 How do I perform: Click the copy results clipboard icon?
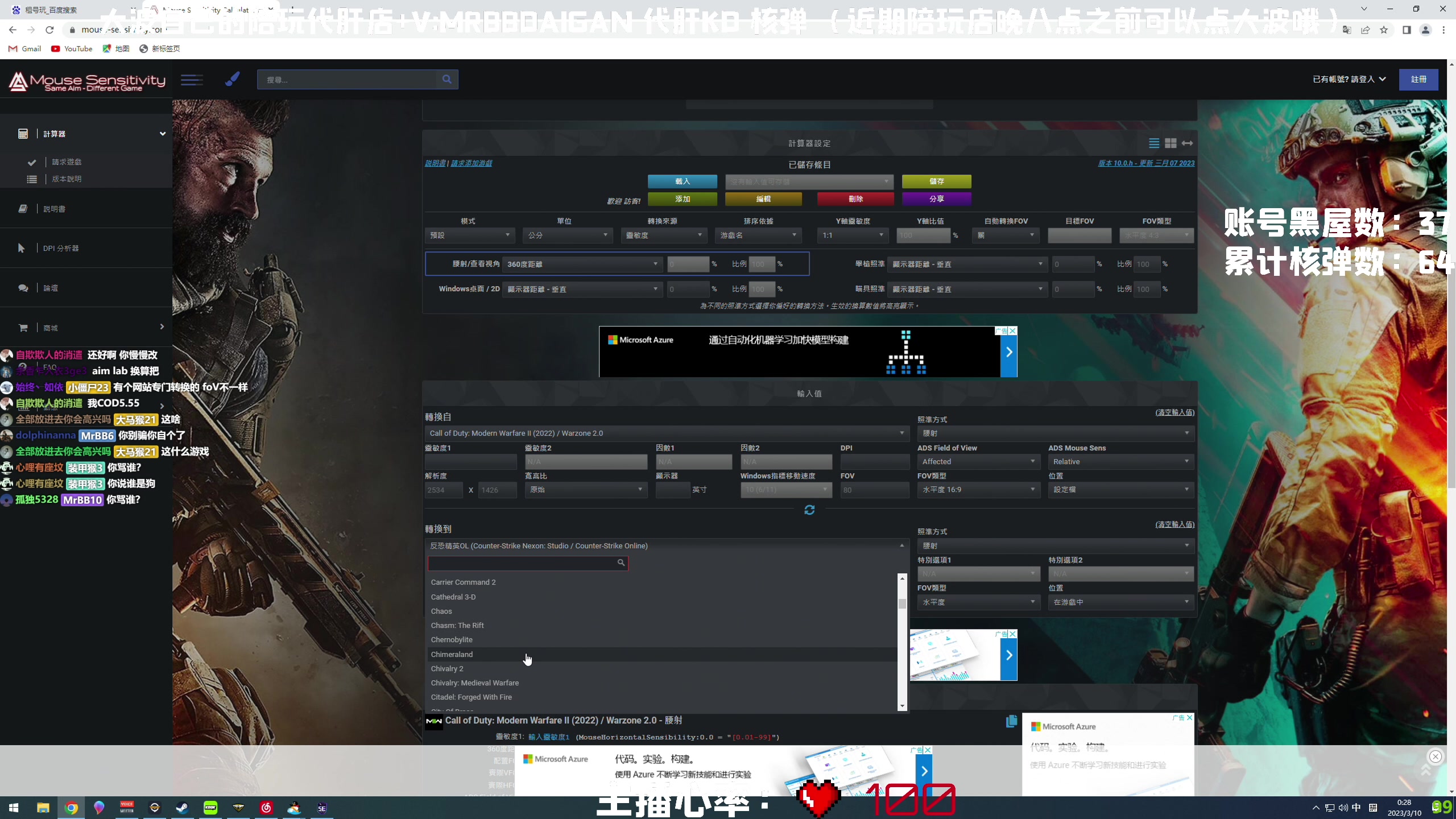pos(1011,721)
